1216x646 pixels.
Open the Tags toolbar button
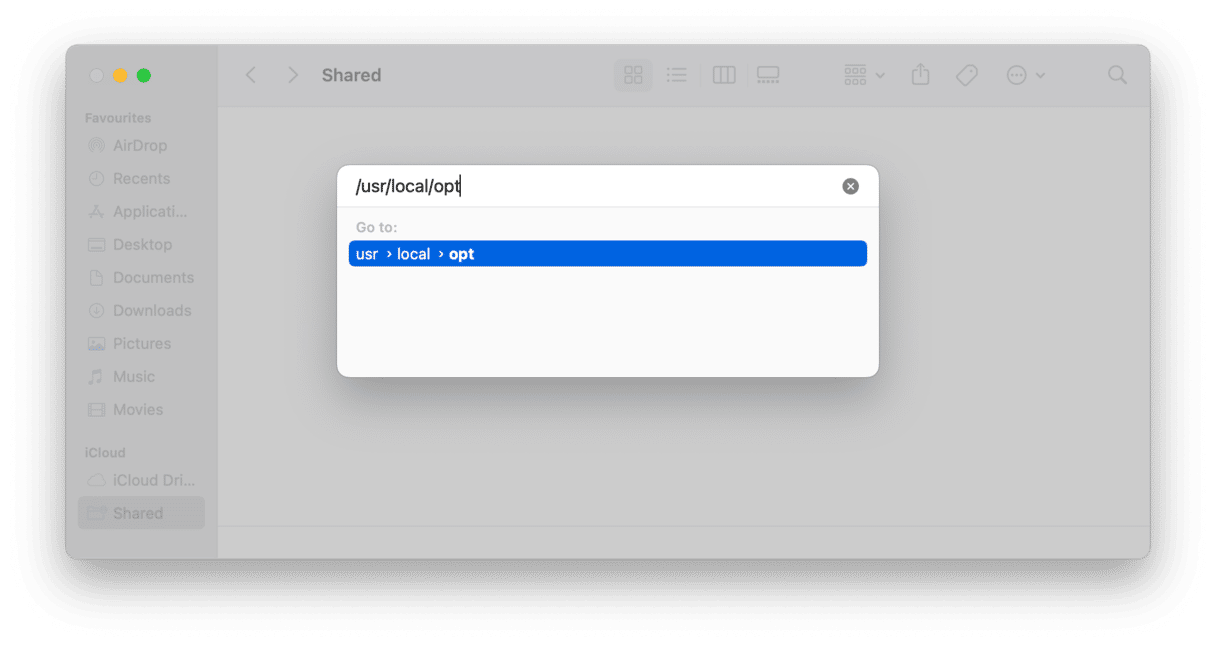(x=967, y=75)
